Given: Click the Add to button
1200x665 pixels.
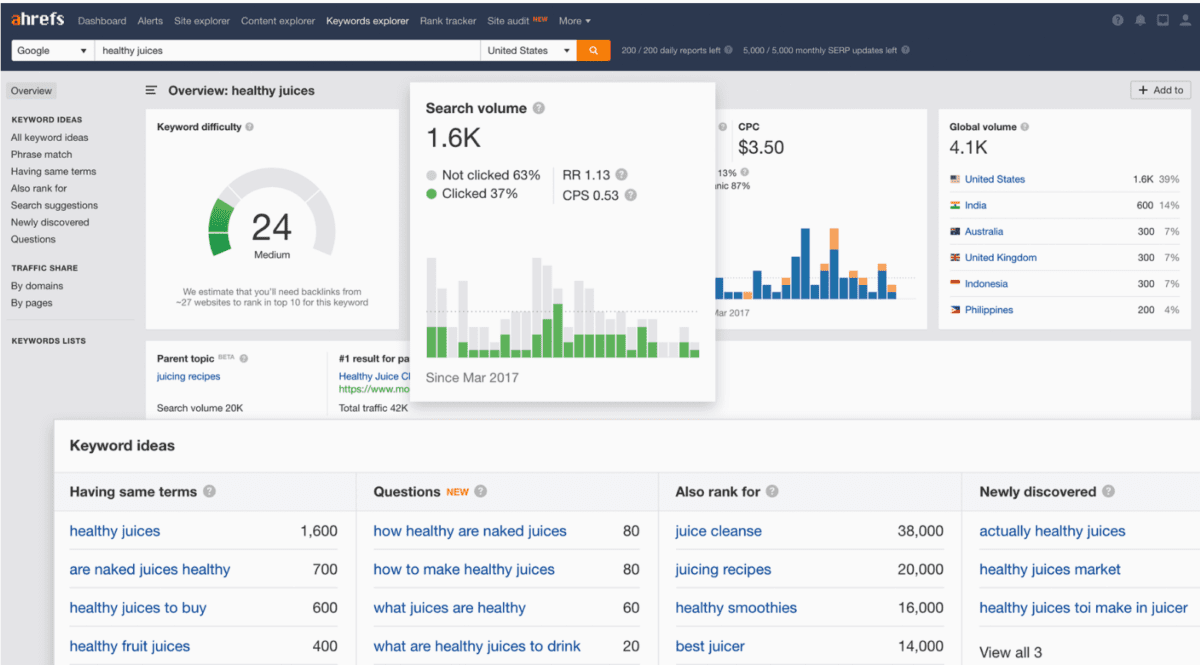Looking at the screenshot, I should pos(1160,89).
